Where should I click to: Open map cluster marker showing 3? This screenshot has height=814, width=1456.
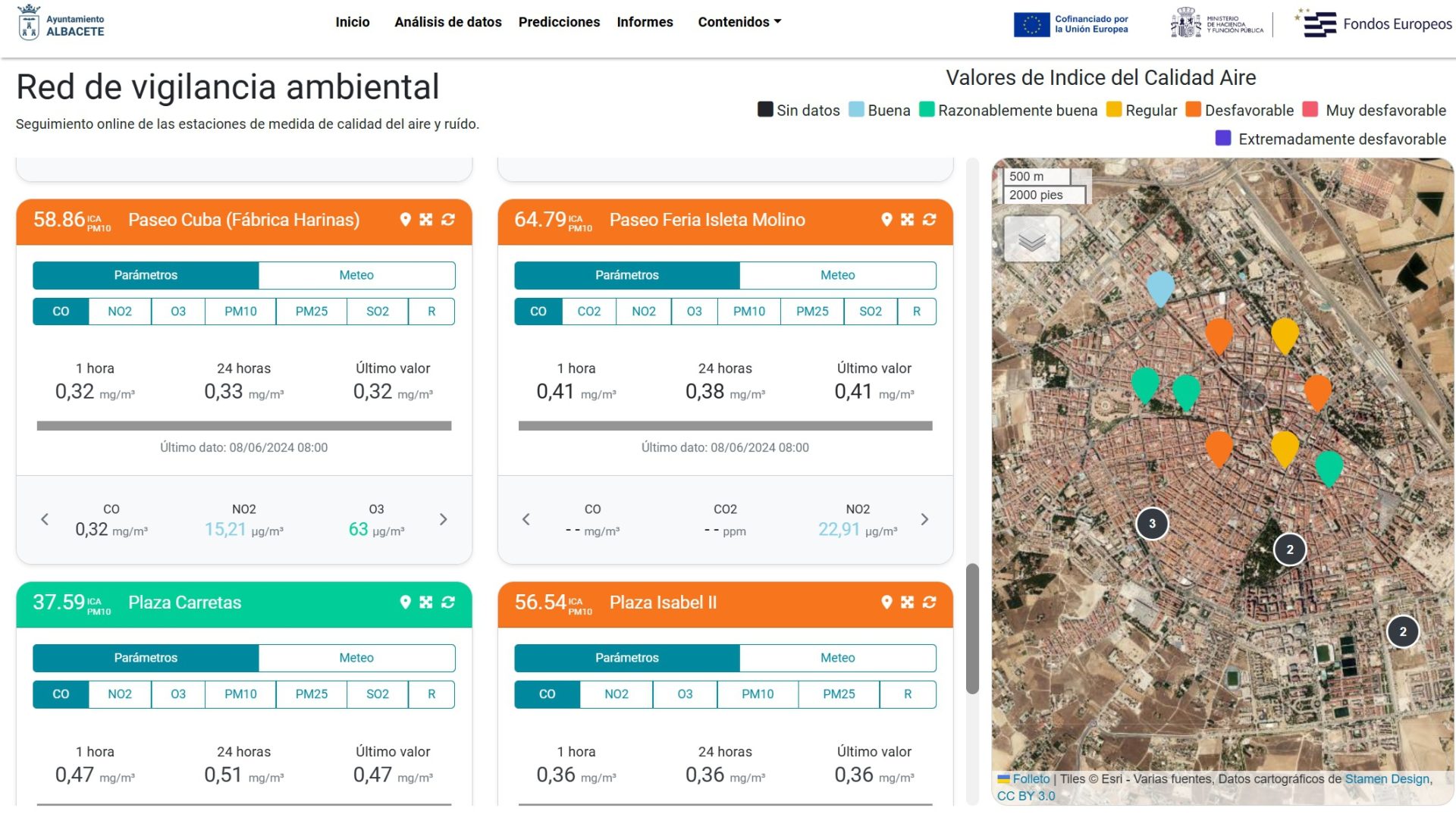pos(1152,524)
